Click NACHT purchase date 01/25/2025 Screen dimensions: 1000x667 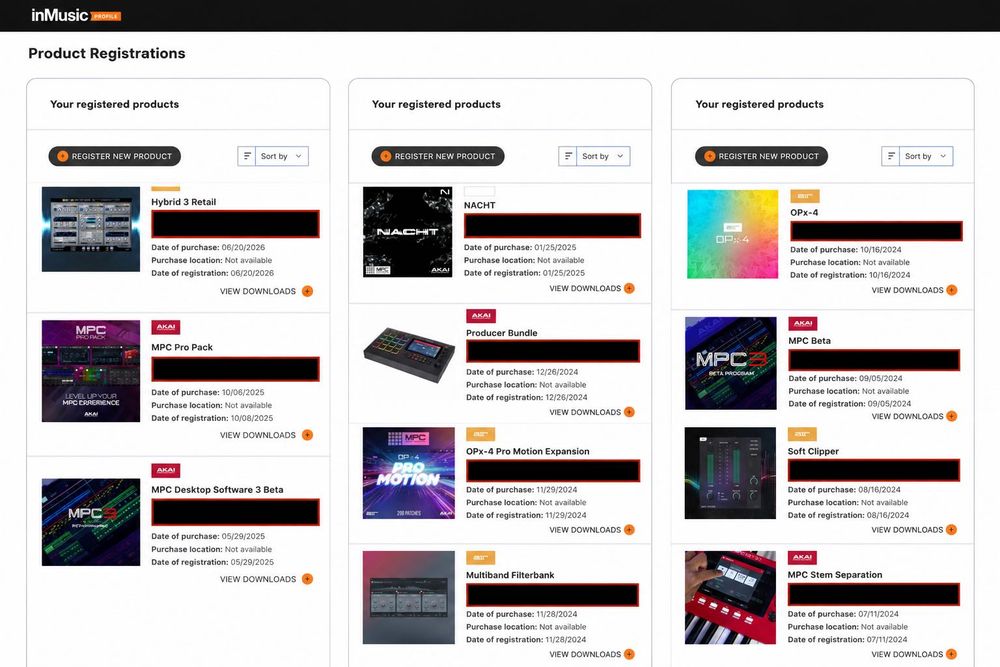pos(555,247)
